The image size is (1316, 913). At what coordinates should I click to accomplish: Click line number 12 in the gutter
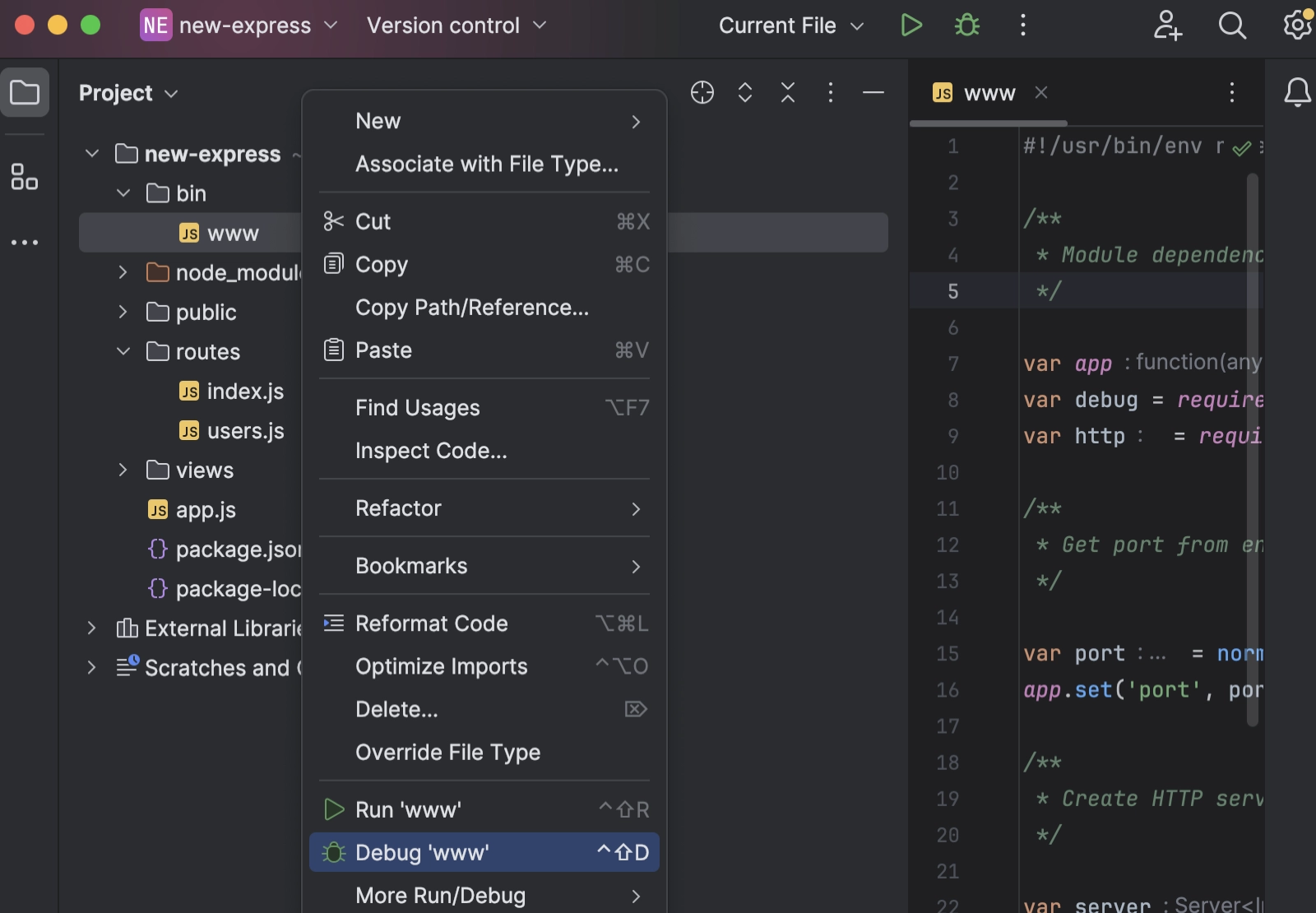point(948,545)
